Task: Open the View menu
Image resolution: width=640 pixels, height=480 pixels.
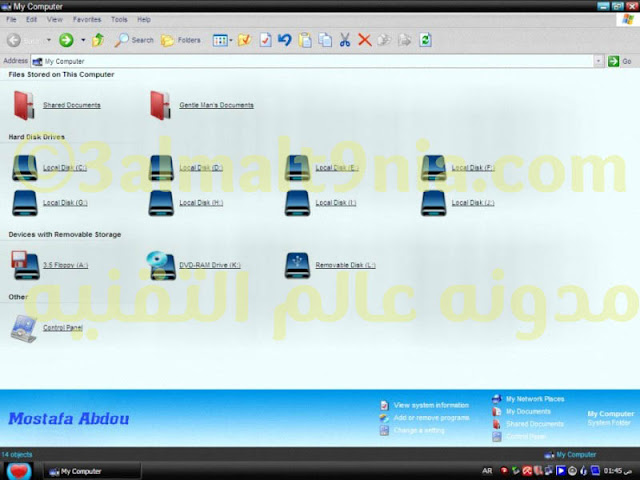Action: tap(54, 19)
